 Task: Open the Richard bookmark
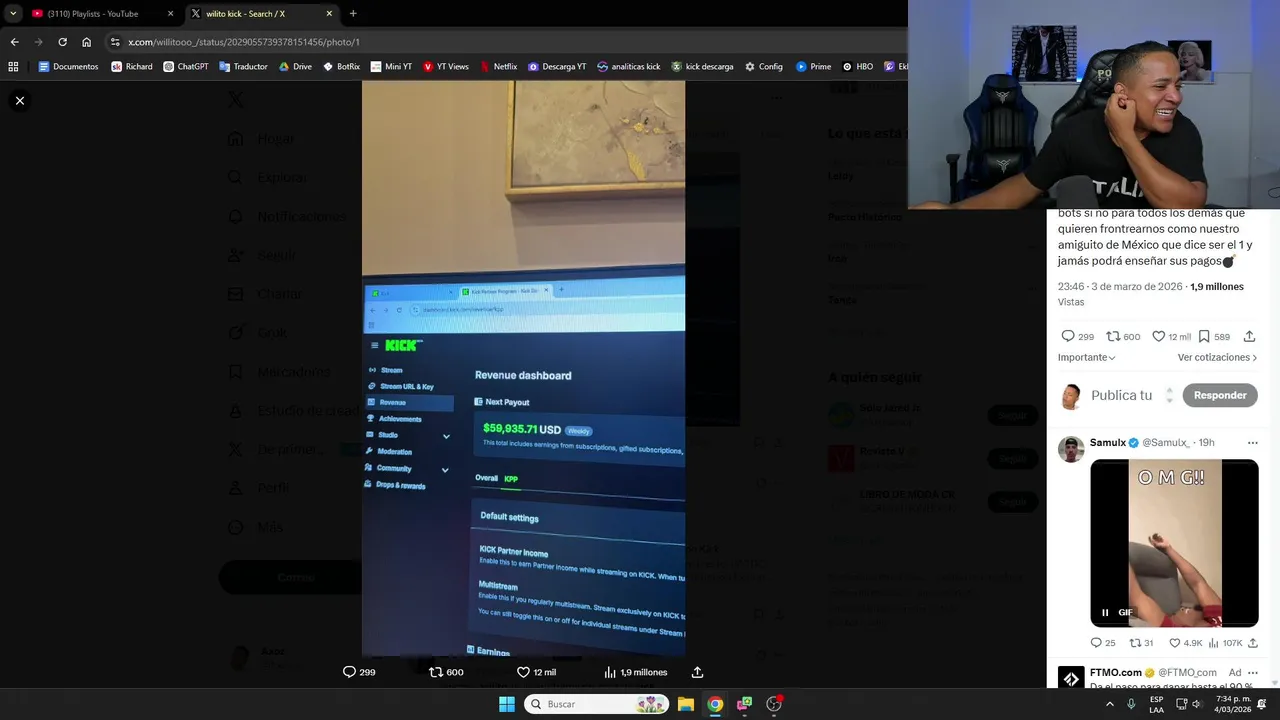(132, 66)
